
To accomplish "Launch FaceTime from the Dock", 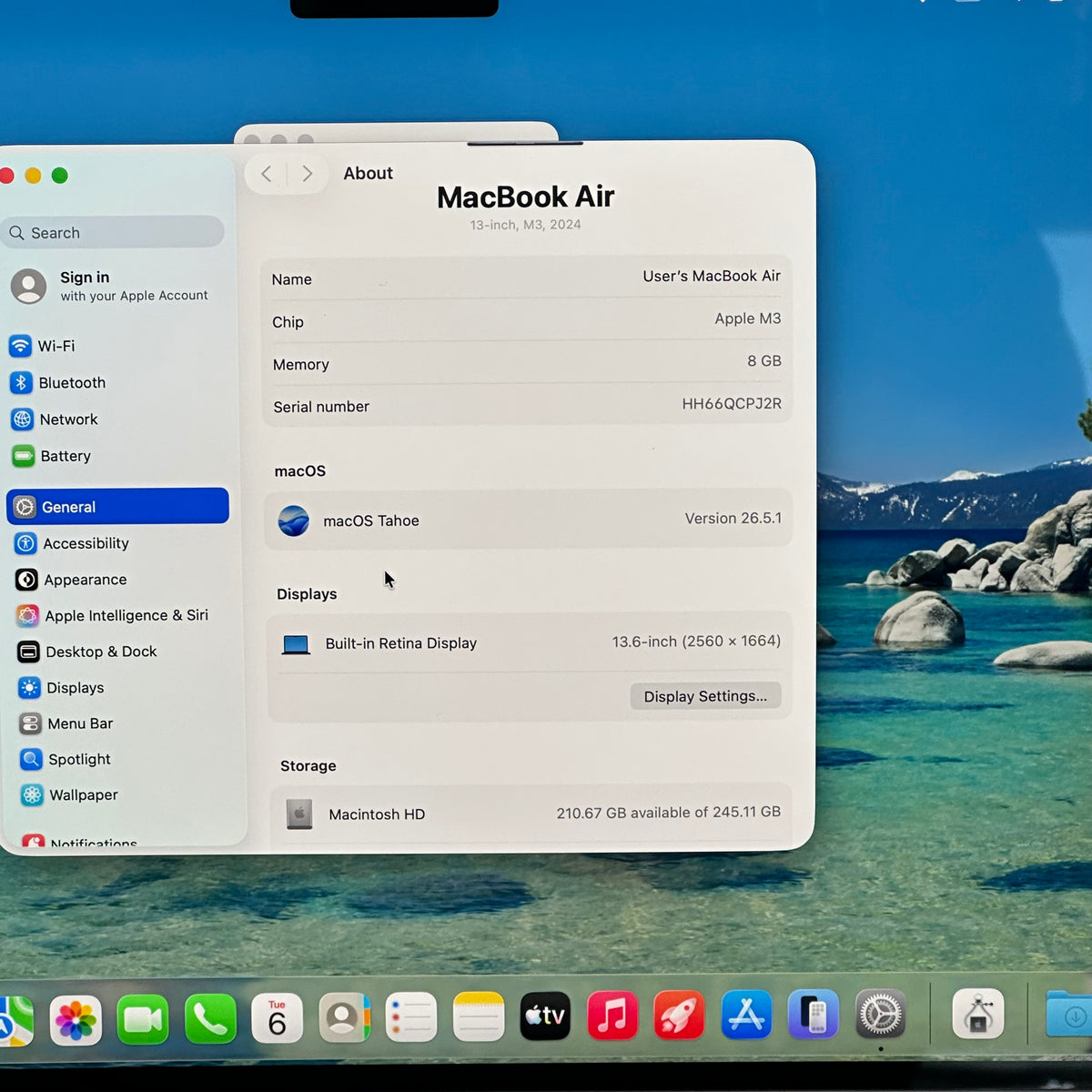I will tap(143, 1019).
